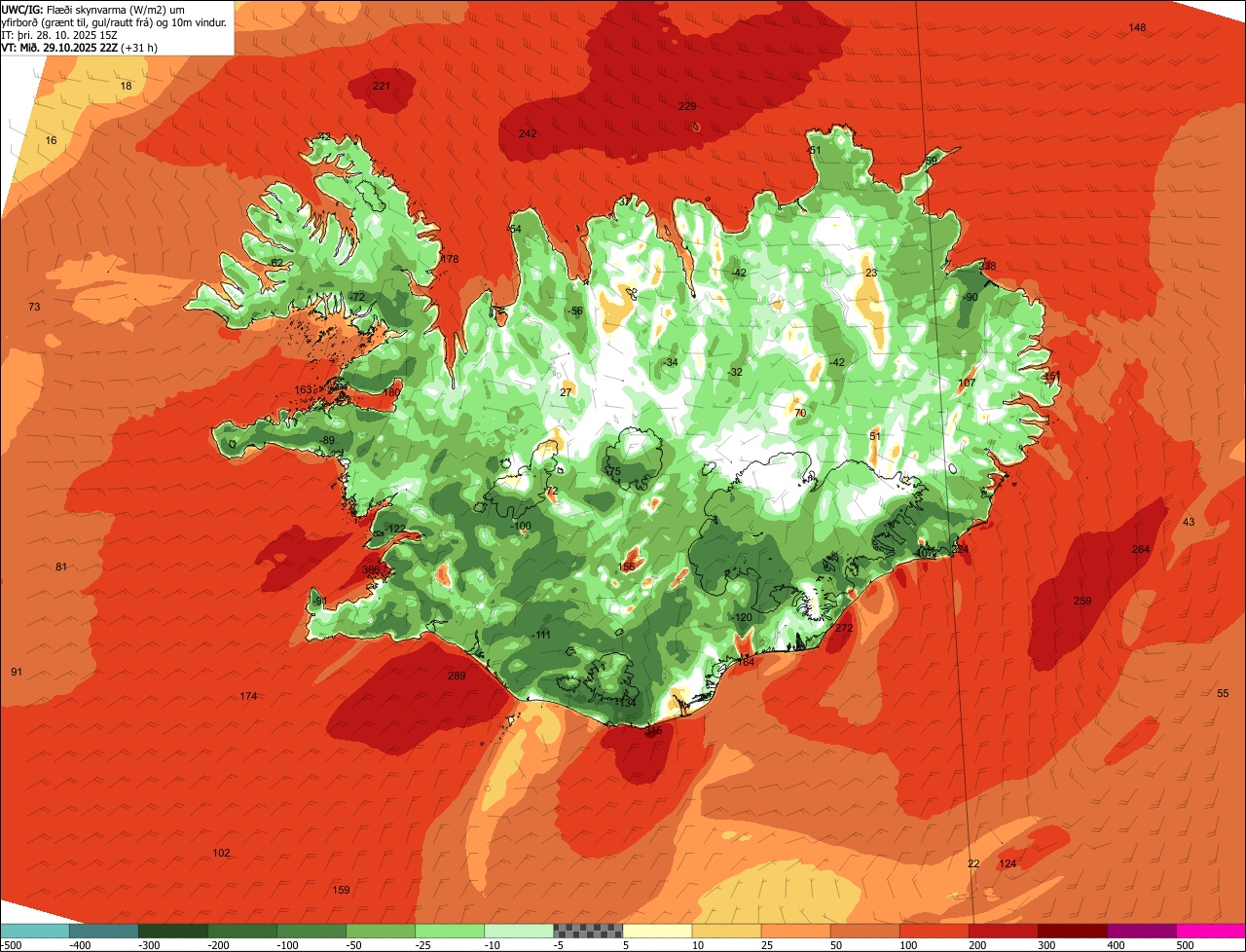Select the value 180 near the west coast
Screen dimensions: 1246x952
391,391
